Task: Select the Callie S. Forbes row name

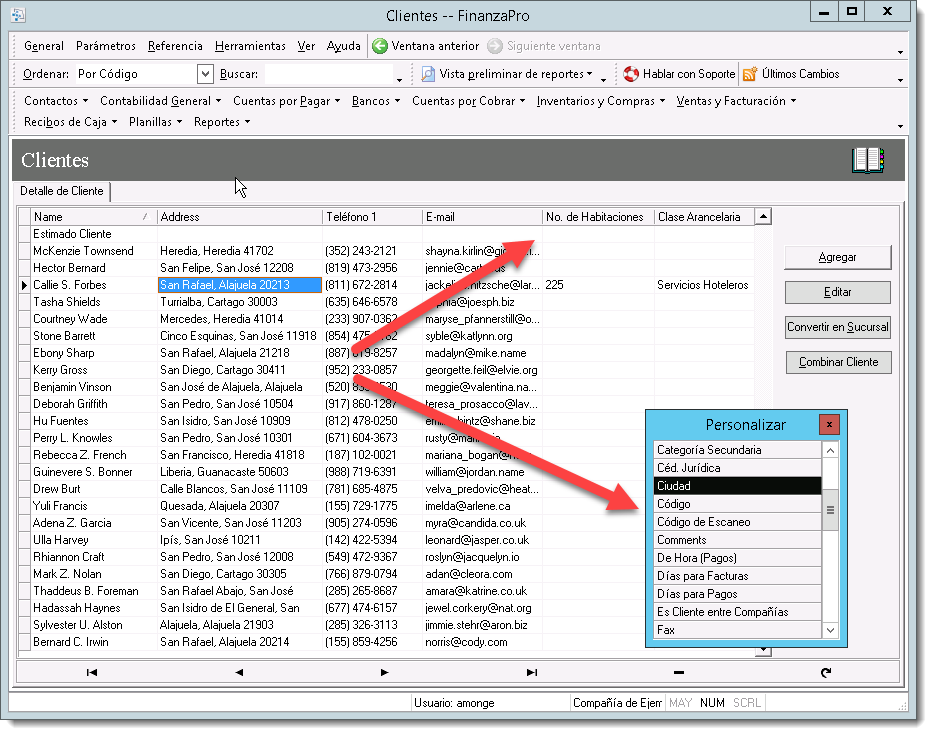Action: 70,285
